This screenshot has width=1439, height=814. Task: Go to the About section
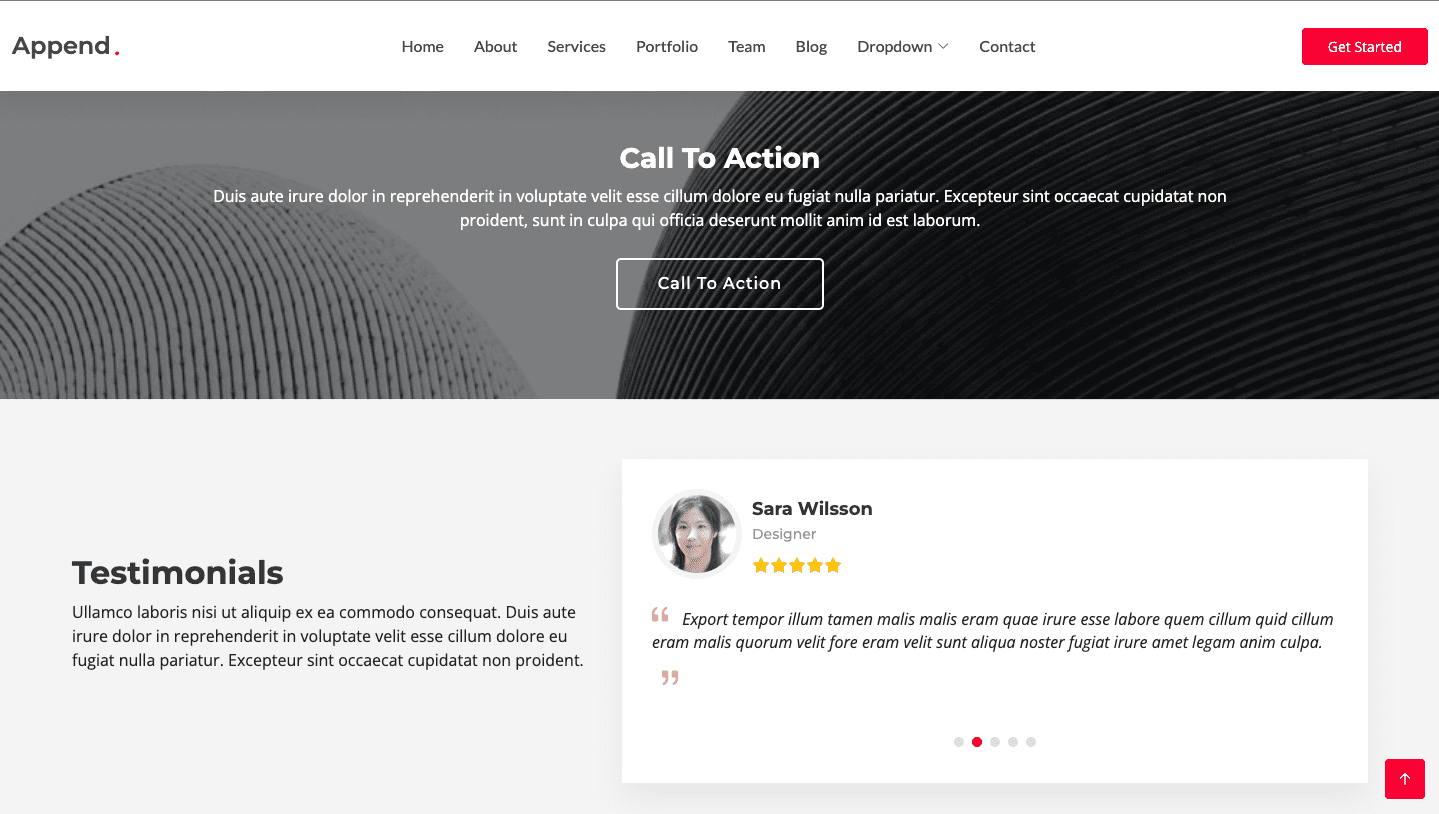495,47
